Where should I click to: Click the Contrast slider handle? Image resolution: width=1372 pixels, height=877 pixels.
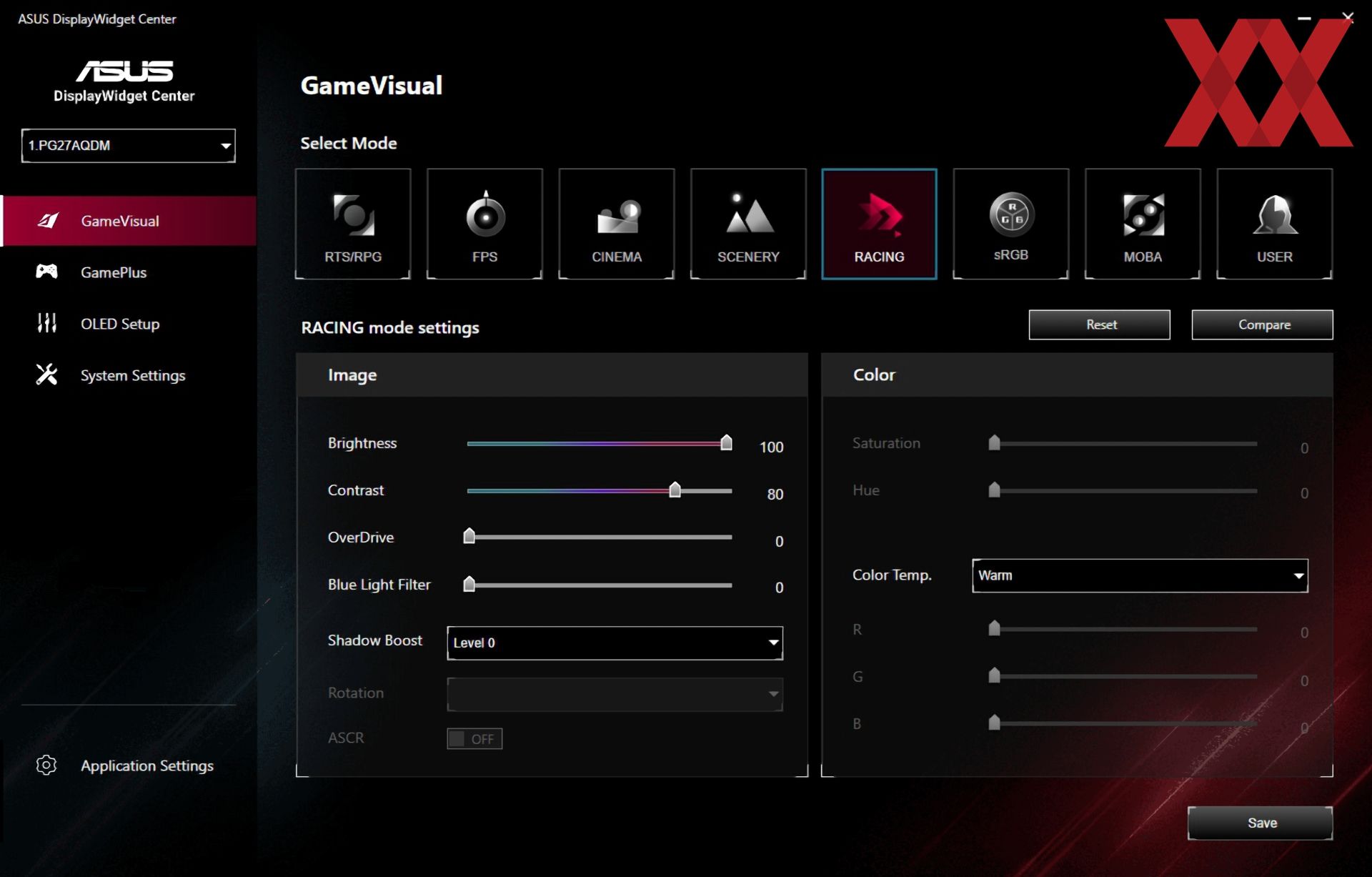675,490
